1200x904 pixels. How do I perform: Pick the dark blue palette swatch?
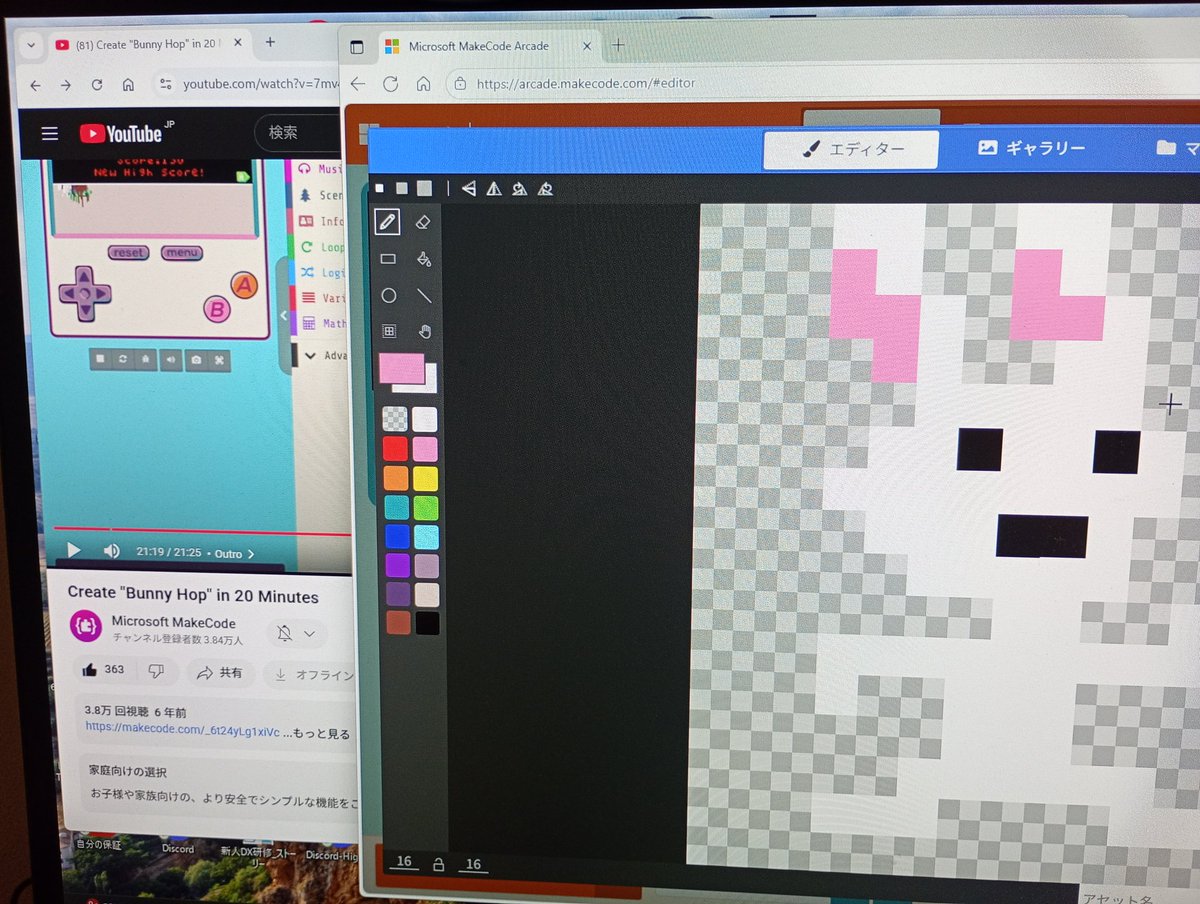click(397, 537)
